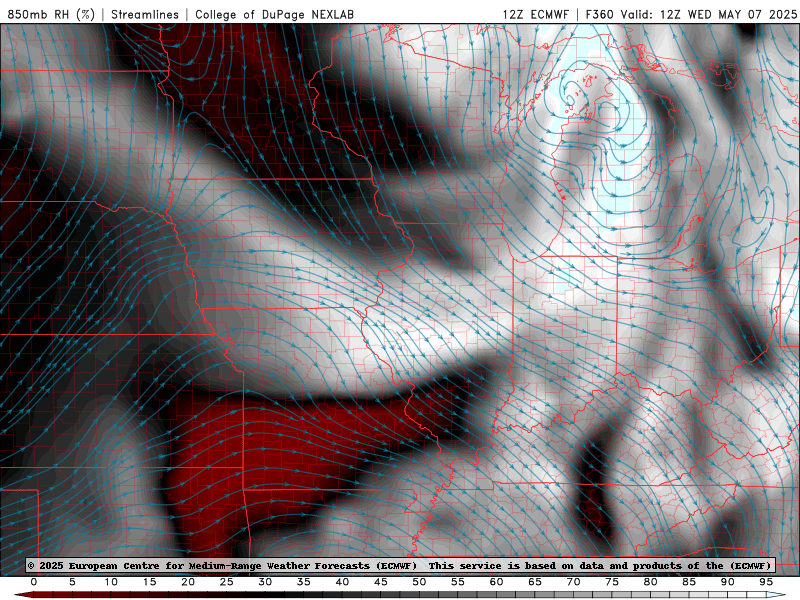800x600 pixels.
Task: Click the '60' value on the RH scale
Action: tap(496, 582)
